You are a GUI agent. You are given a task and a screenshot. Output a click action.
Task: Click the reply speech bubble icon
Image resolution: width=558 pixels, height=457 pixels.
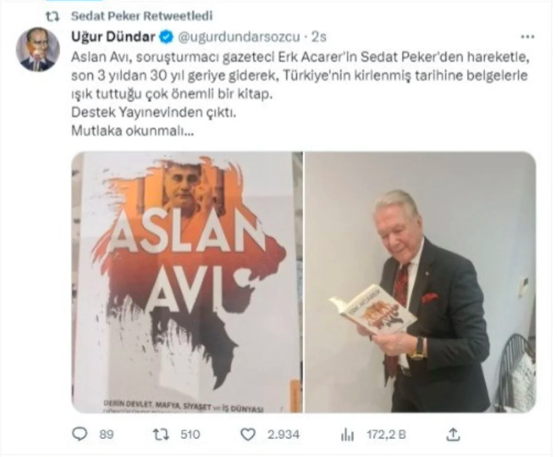80,435
